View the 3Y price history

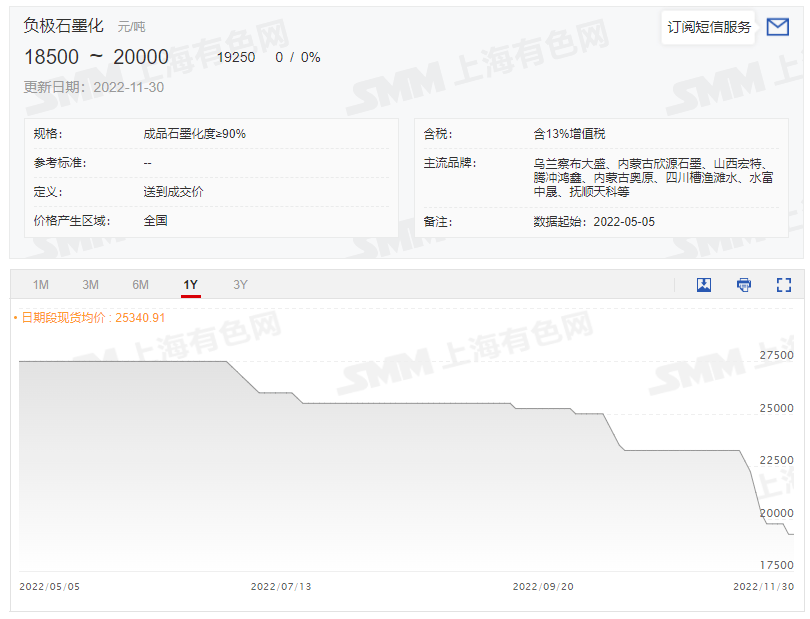[240, 285]
